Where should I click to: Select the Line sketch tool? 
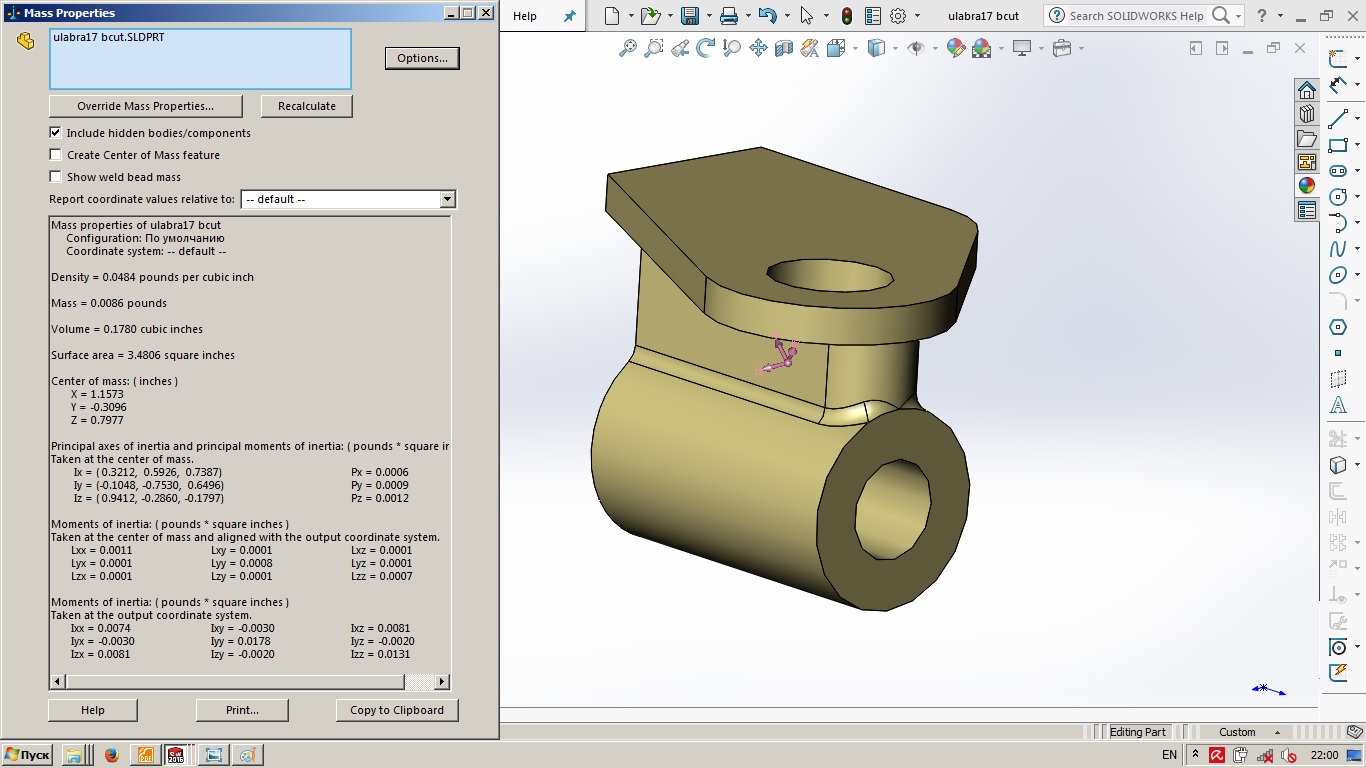tap(1338, 119)
